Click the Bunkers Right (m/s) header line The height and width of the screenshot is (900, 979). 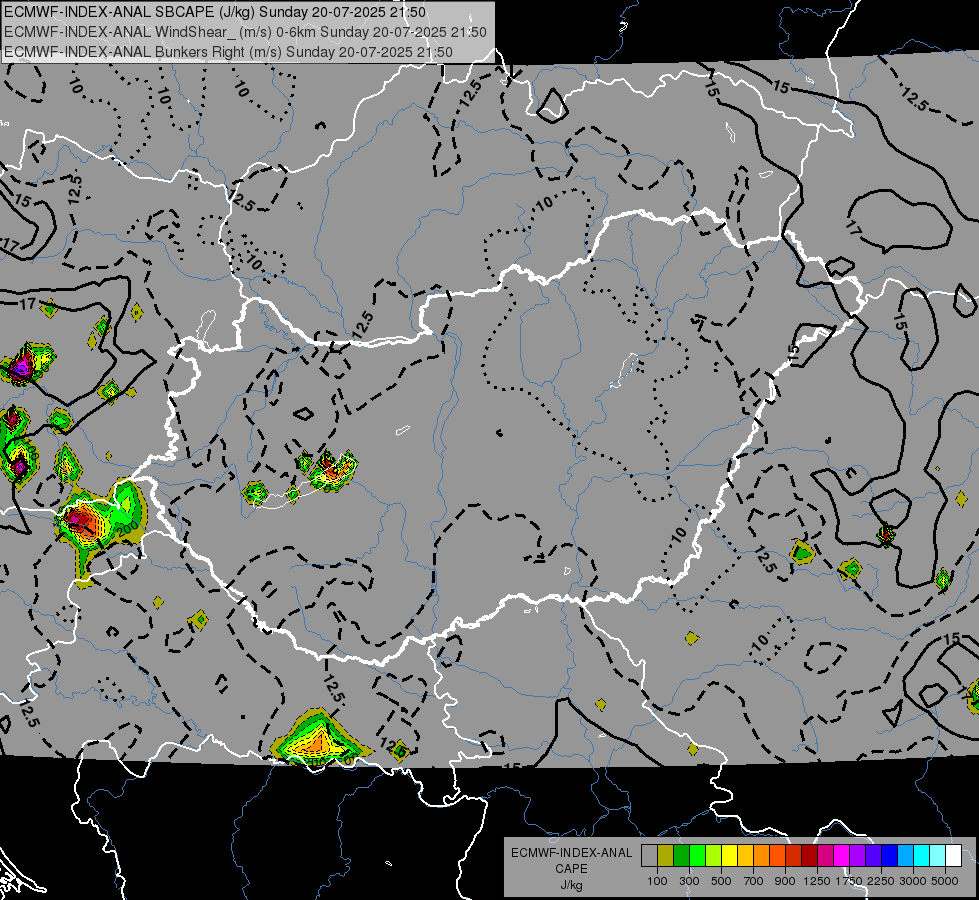(x=228, y=52)
